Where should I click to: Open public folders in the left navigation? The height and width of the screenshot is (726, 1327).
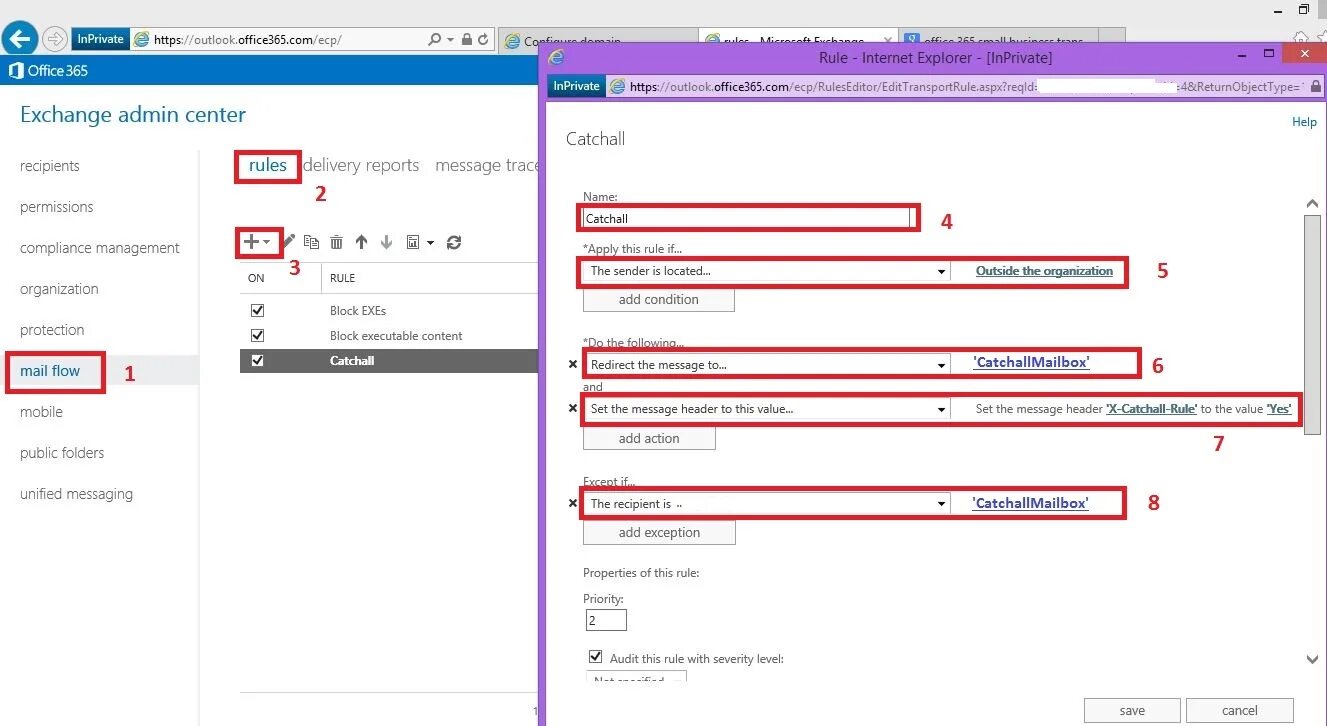[x=62, y=453]
